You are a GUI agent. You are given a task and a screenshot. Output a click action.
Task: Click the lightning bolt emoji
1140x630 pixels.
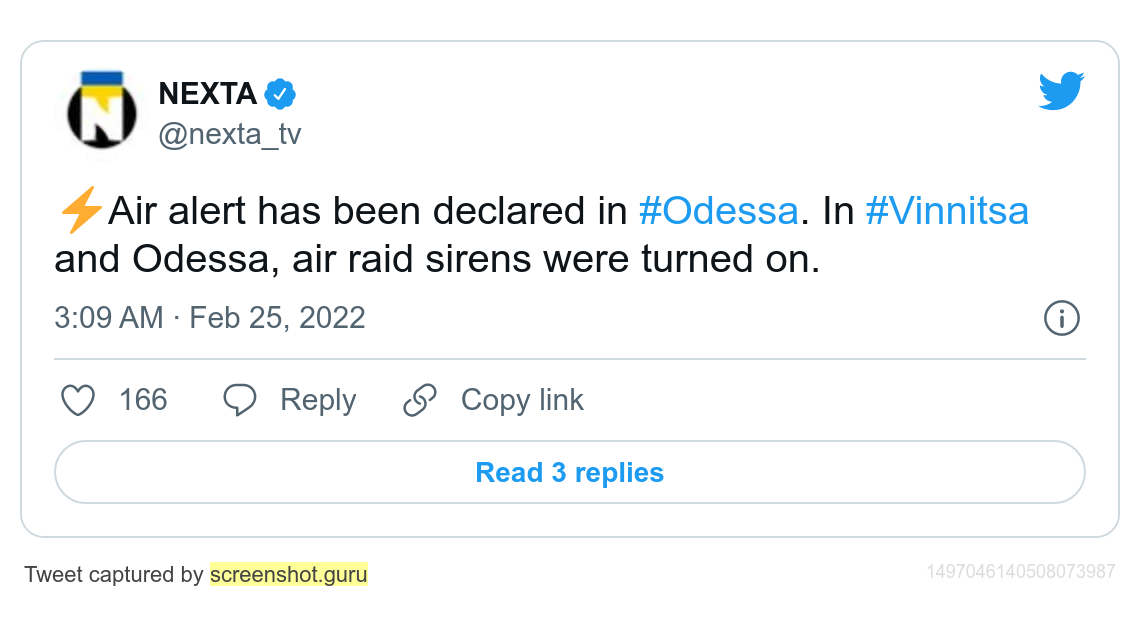coord(80,212)
